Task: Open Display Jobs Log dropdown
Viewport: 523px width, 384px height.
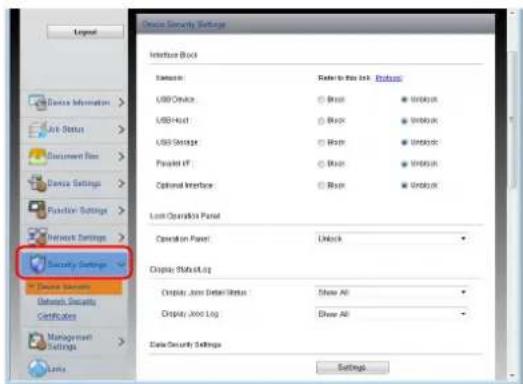Action: point(392,314)
